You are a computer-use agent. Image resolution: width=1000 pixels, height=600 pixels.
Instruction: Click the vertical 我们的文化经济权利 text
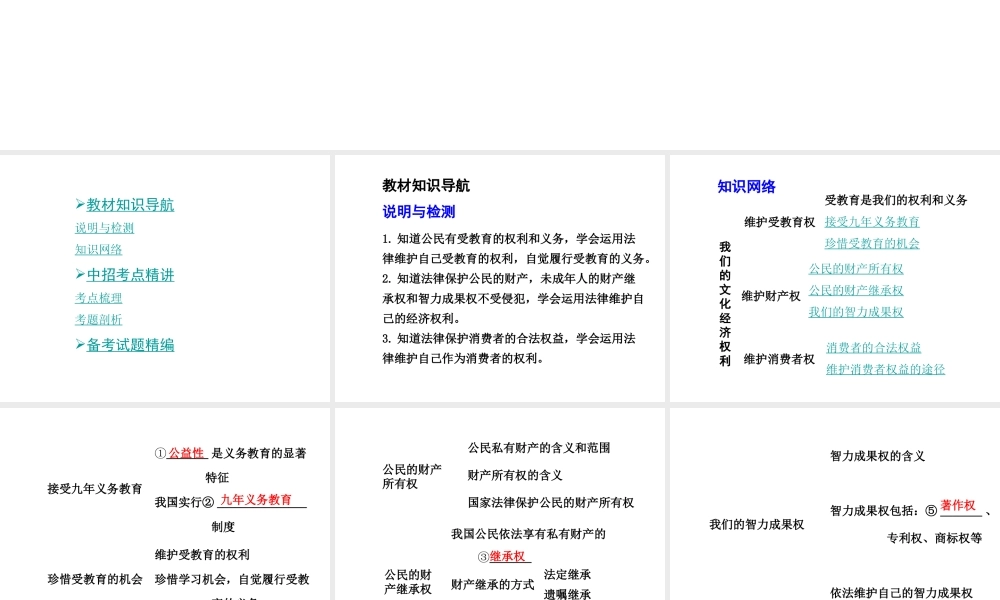(x=725, y=304)
